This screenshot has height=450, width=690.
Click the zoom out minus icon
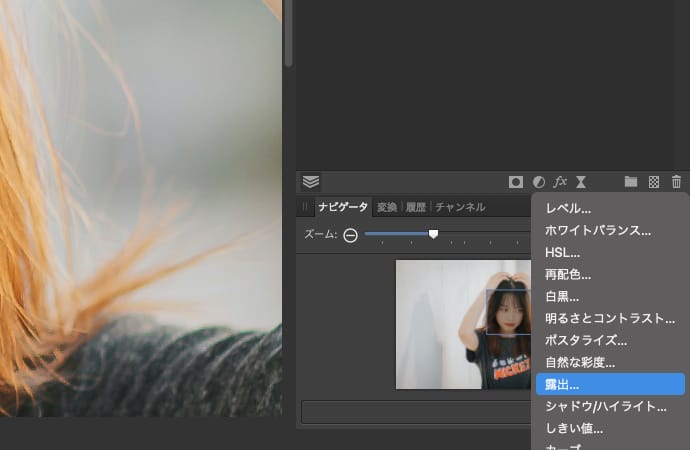pyautogui.click(x=351, y=235)
